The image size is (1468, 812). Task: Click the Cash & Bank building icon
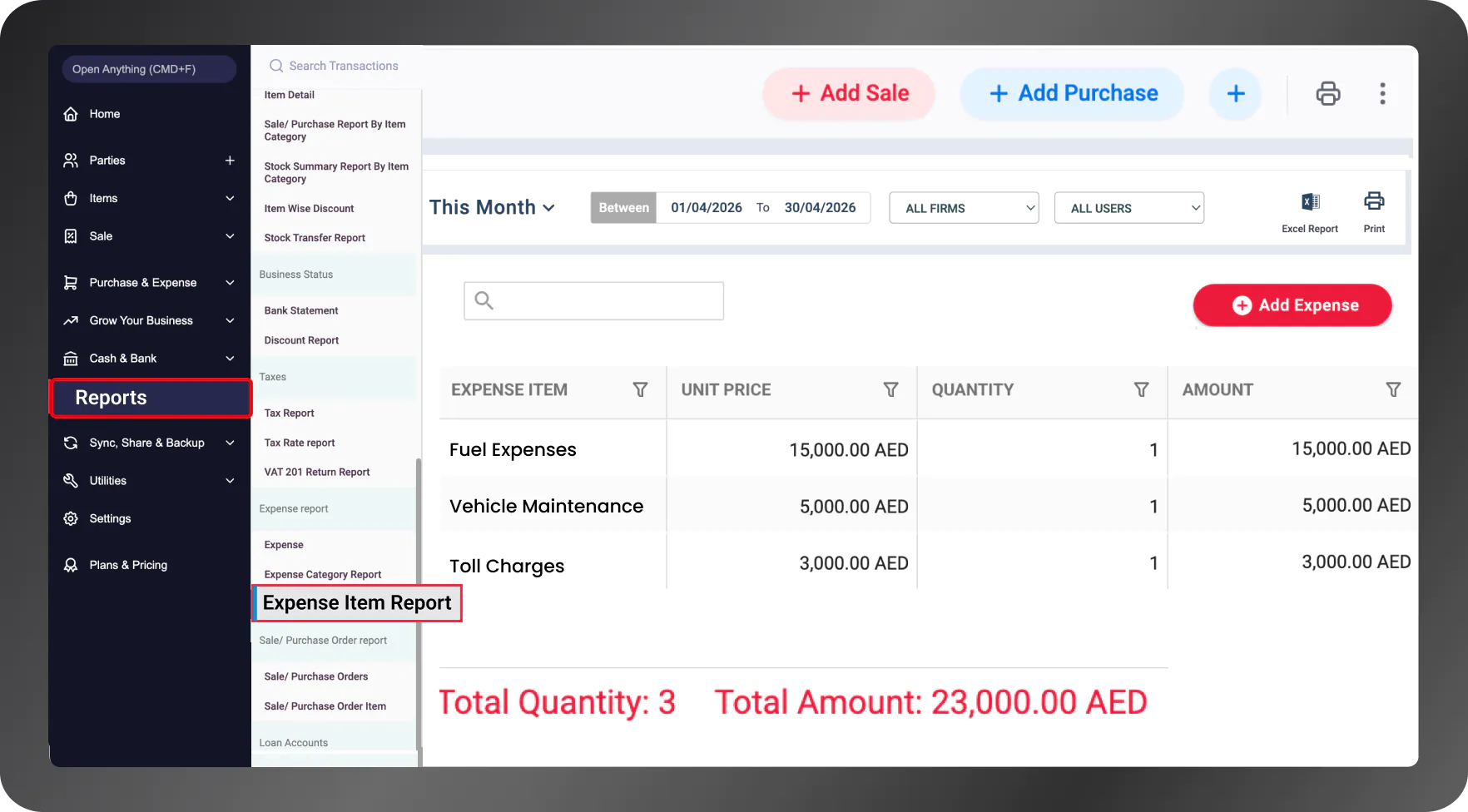[x=71, y=359]
